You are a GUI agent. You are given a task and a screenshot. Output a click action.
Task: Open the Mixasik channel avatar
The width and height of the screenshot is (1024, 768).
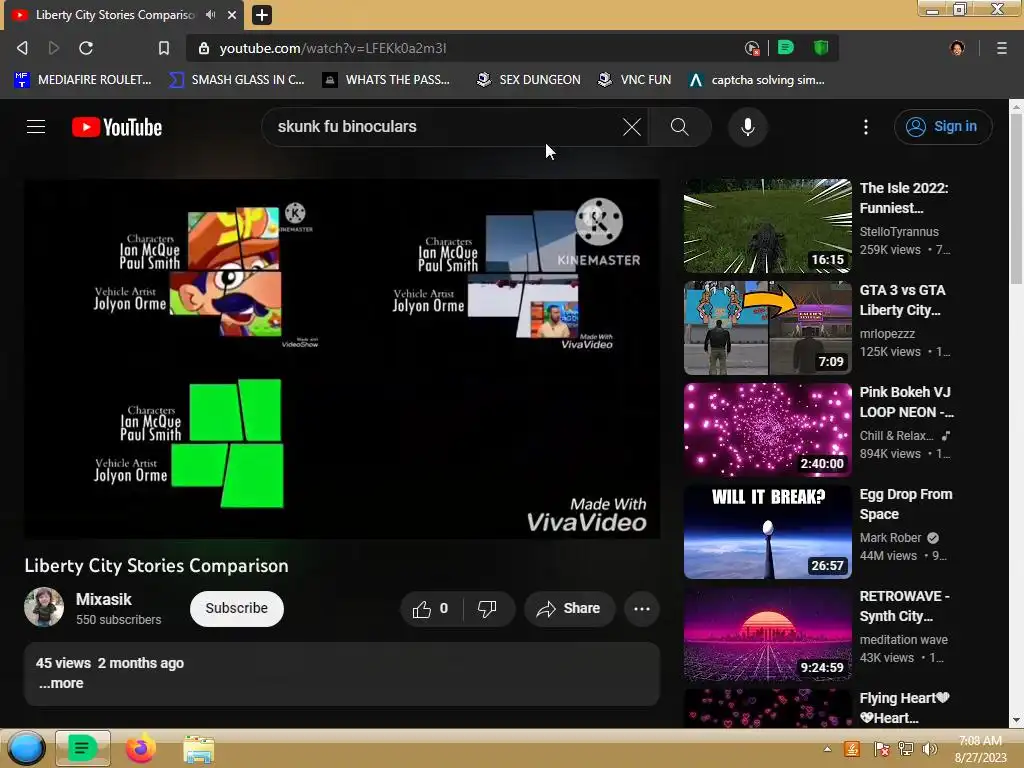pyautogui.click(x=44, y=607)
